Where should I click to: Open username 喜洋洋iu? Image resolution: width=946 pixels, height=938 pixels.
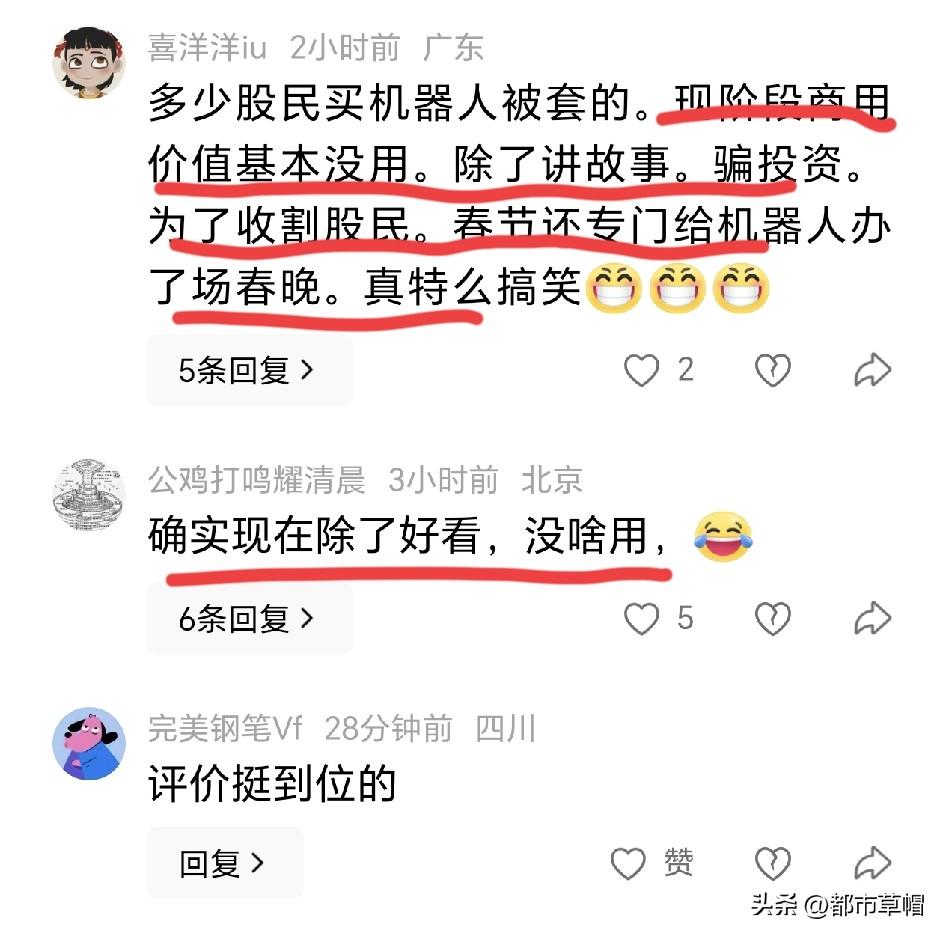coord(208,48)
